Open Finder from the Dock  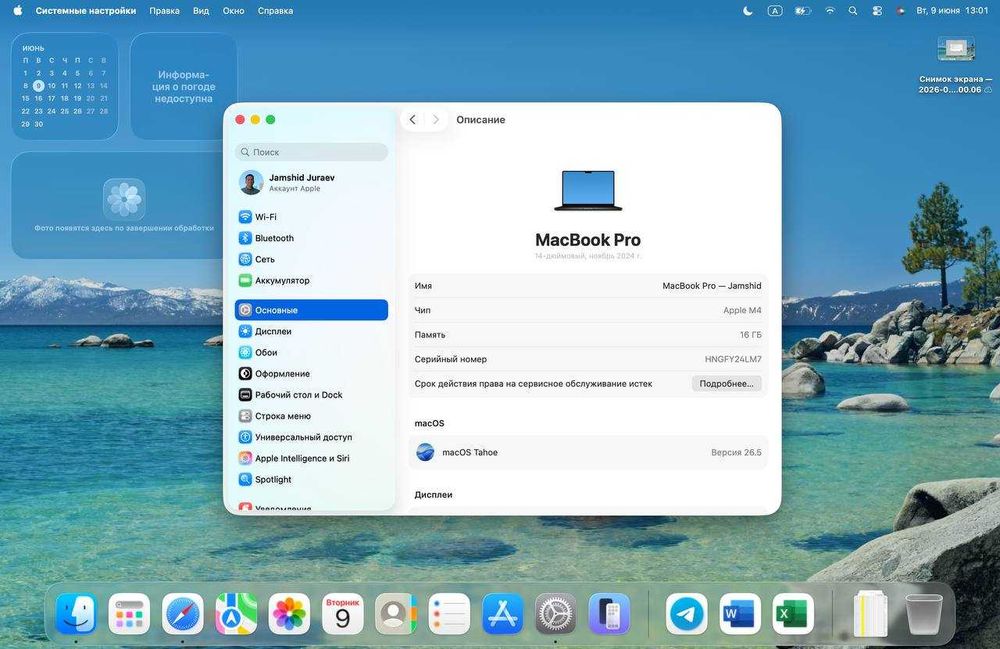(76, 614)
